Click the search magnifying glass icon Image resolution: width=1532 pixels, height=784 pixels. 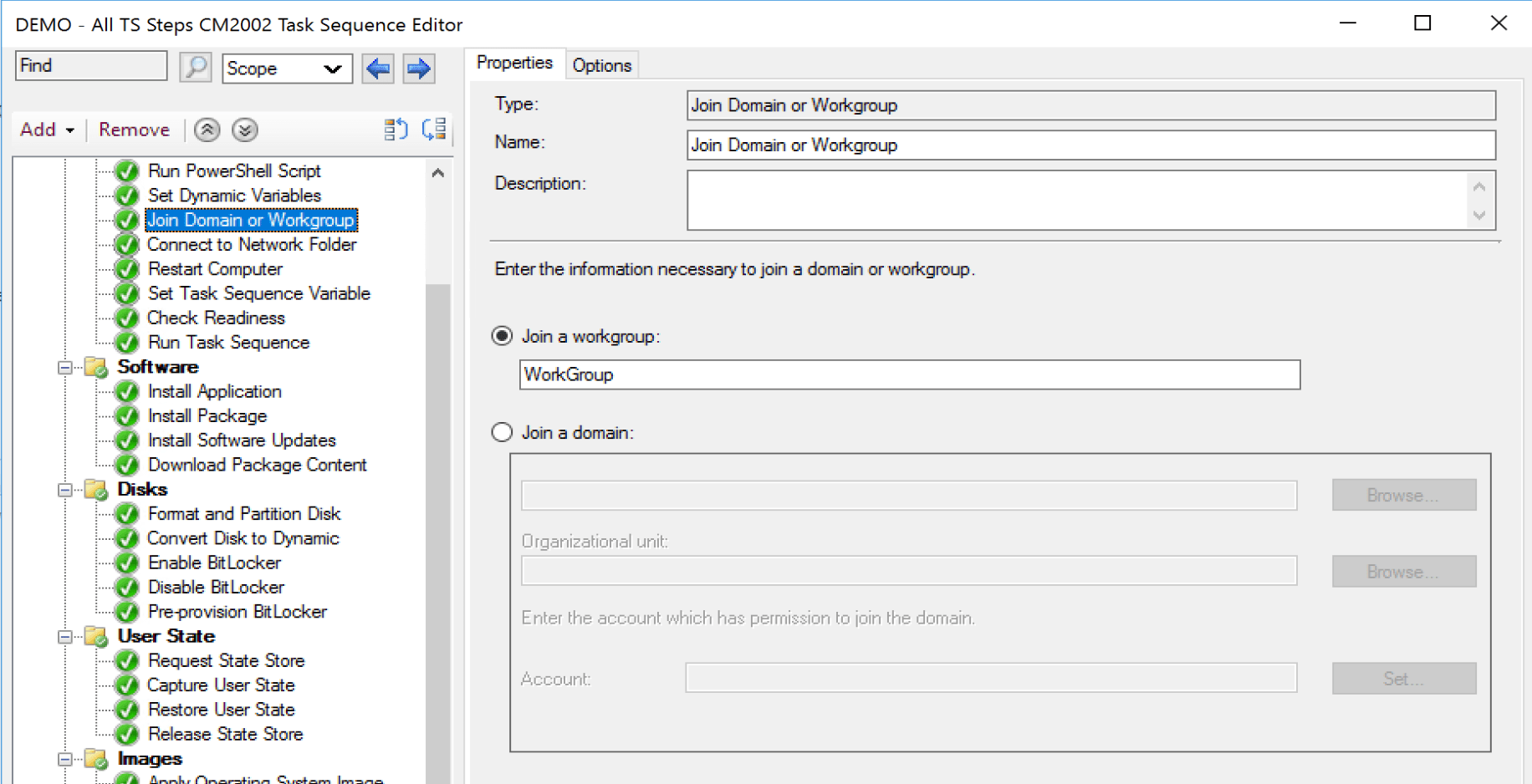pos(195,66)
